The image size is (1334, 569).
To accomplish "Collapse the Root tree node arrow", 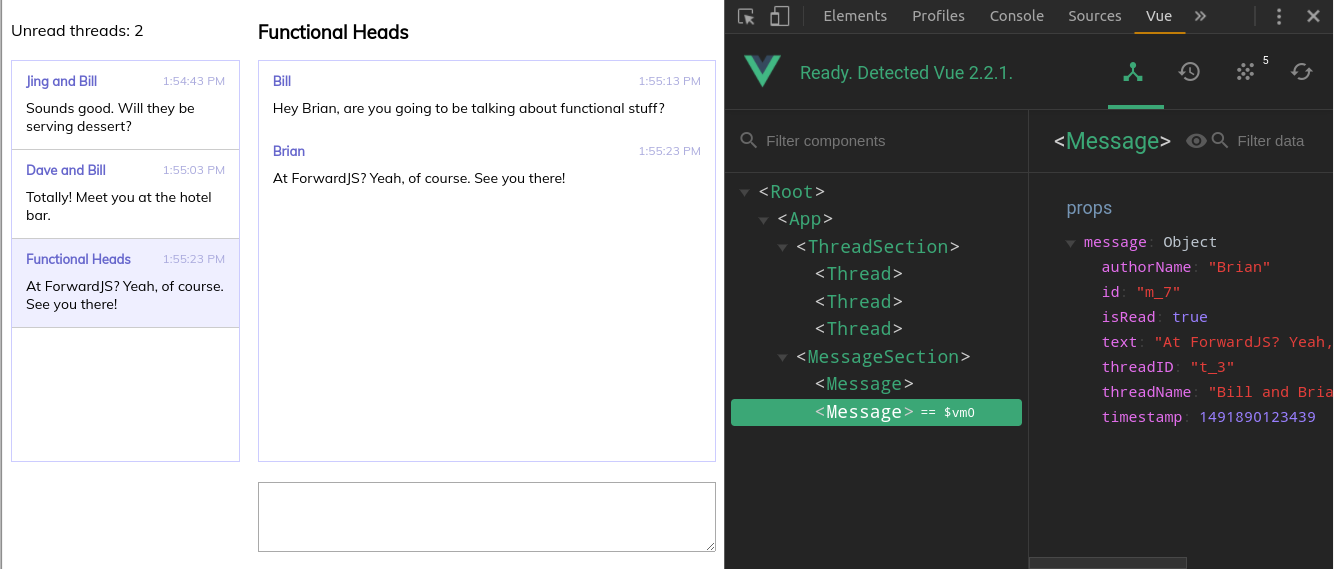I will [744, 192].
